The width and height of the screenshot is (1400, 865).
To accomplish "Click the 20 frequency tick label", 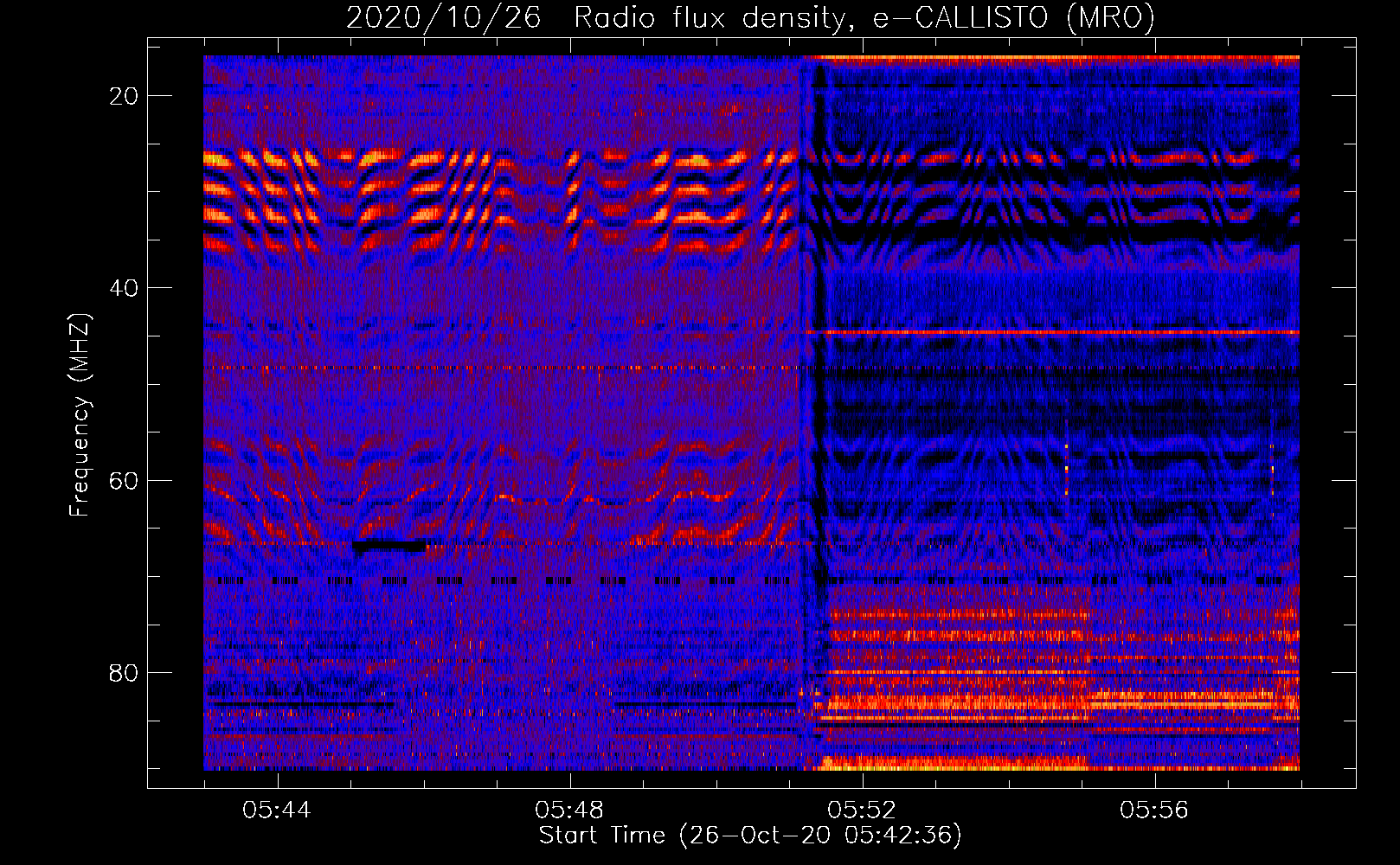I will 124,96.
